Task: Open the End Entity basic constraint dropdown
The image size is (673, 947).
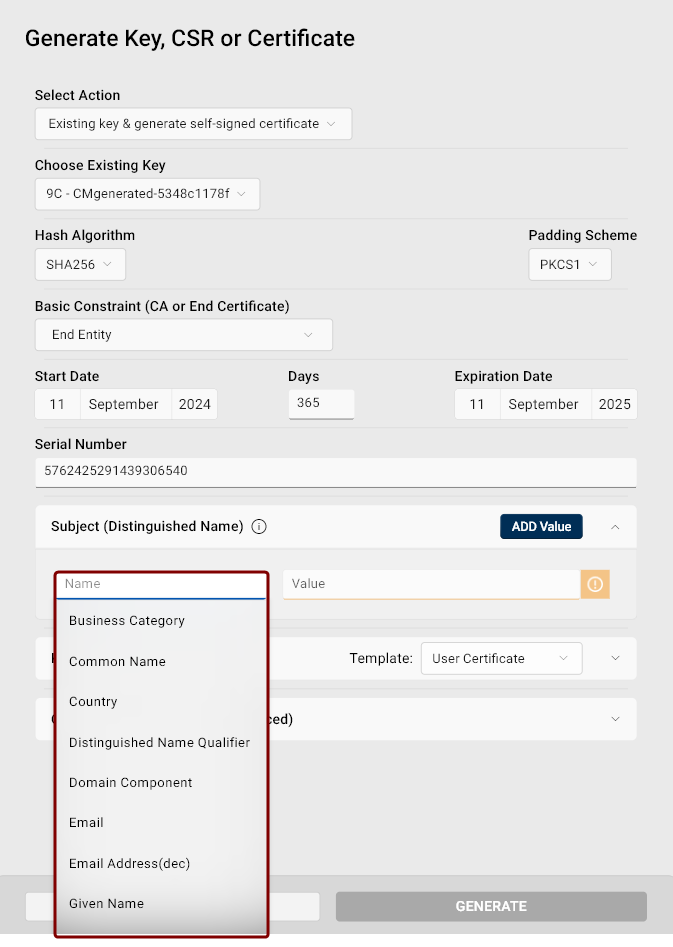Action: (x=184, y=335)
